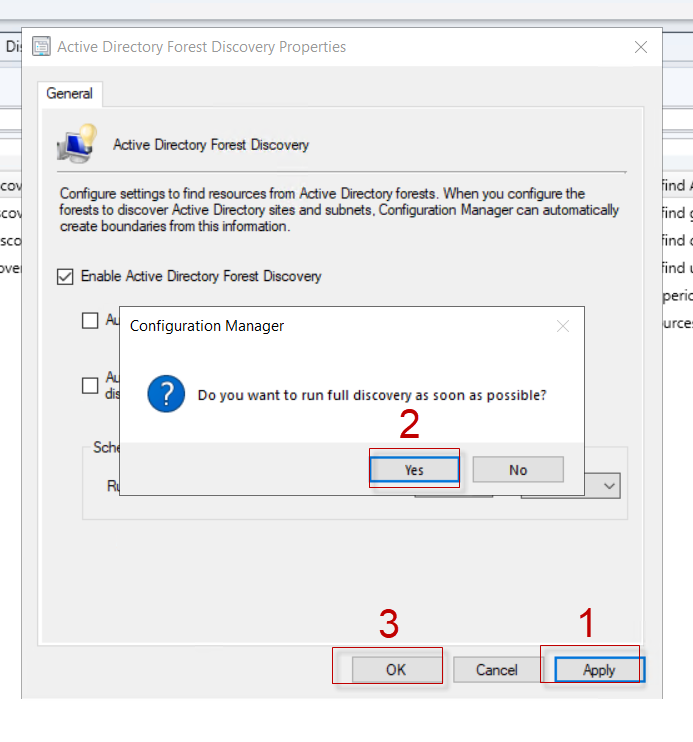Toggle the second unchecked Au... checkbox
The height and width of the screenshot is (742, 693).
pyautogui.click(x=90, y=385)
